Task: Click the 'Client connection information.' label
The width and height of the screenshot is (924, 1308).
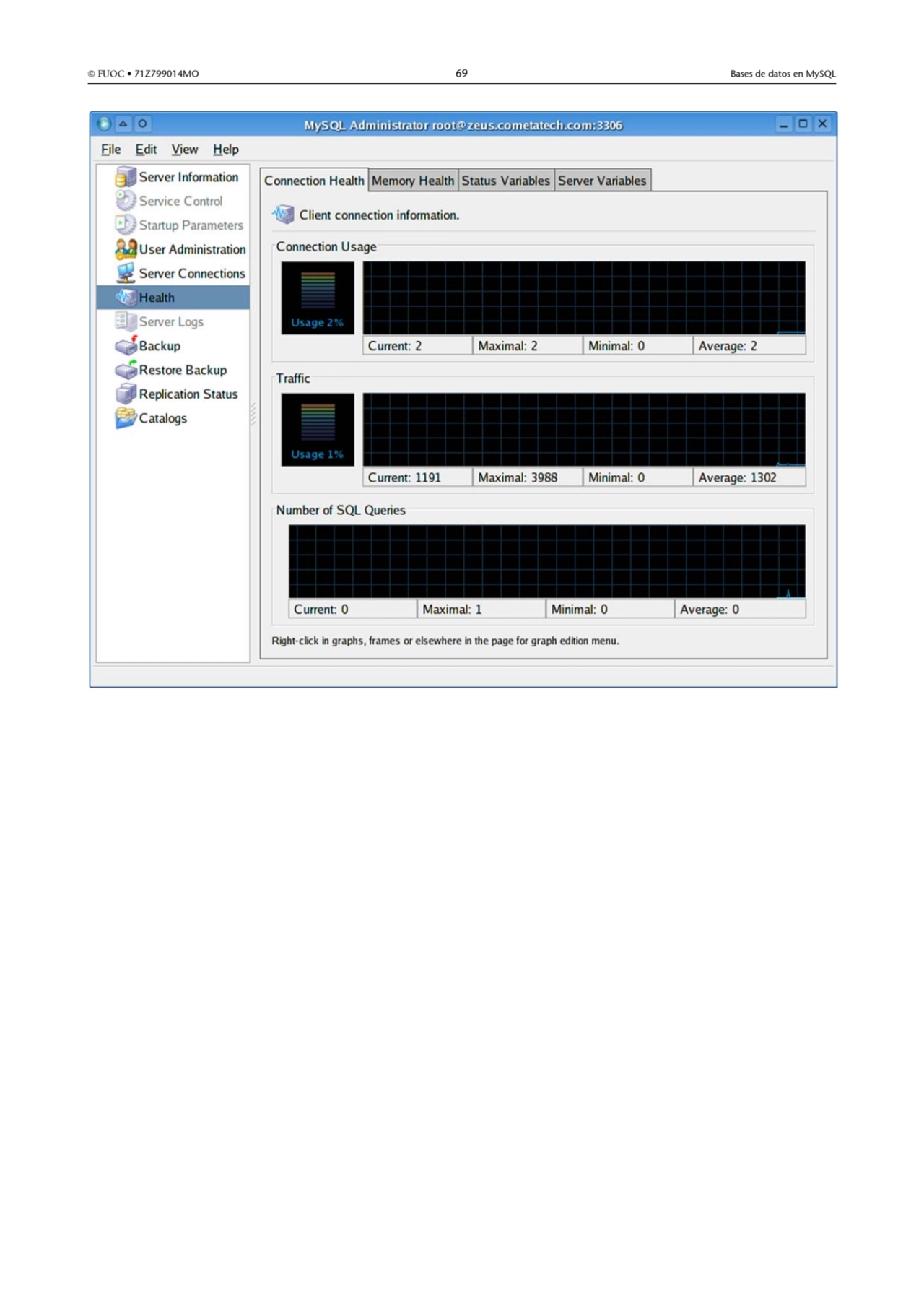Action: pos(379,215)
